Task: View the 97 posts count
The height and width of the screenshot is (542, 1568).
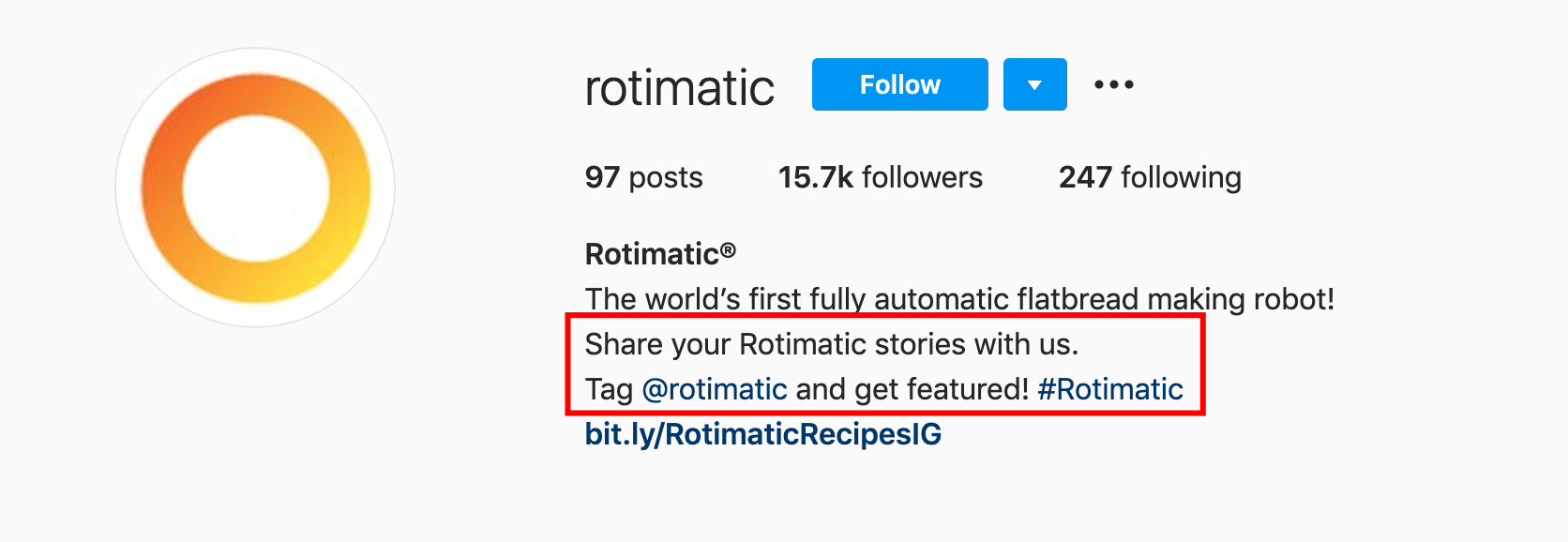Action: click(643, 177)
